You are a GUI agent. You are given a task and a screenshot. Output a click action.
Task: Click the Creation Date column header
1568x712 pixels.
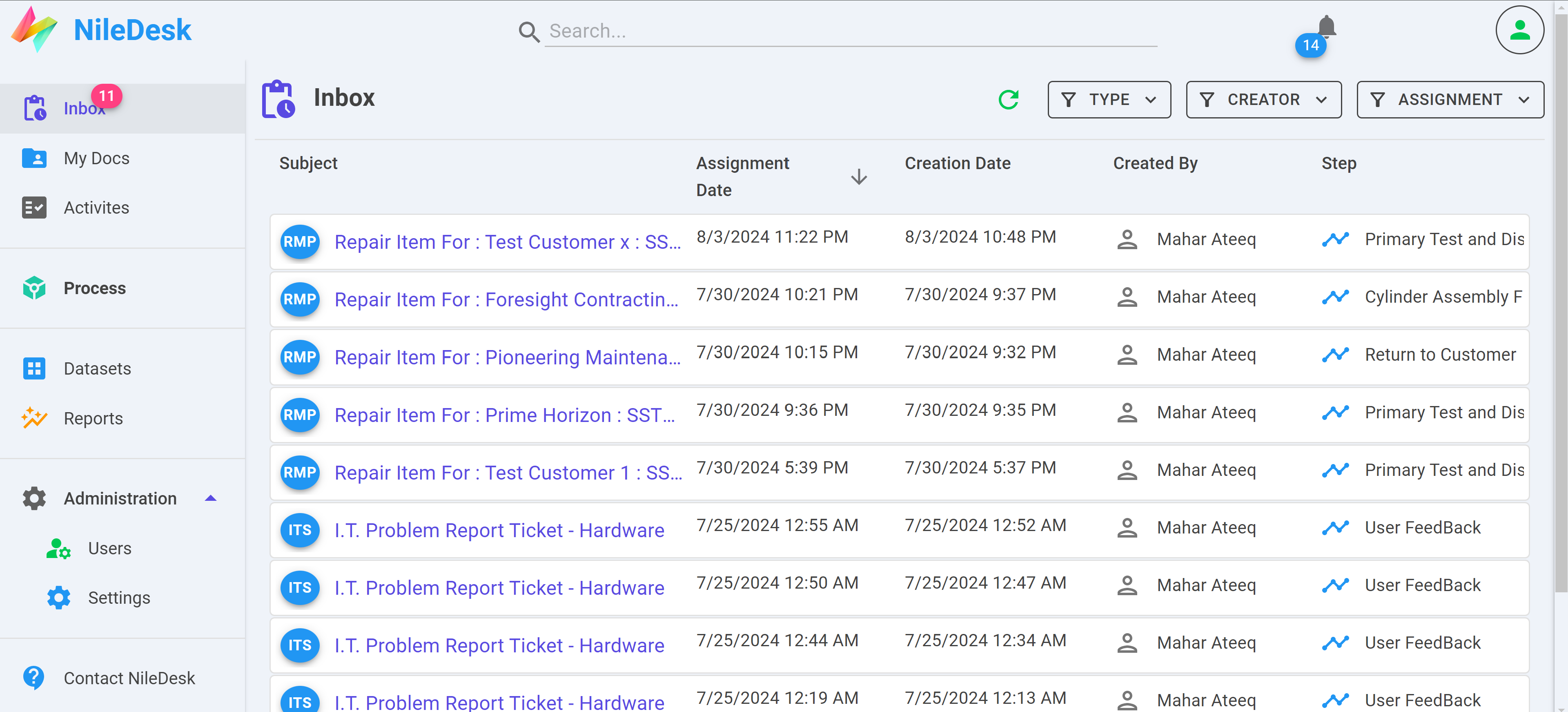(x=958, y=163)
